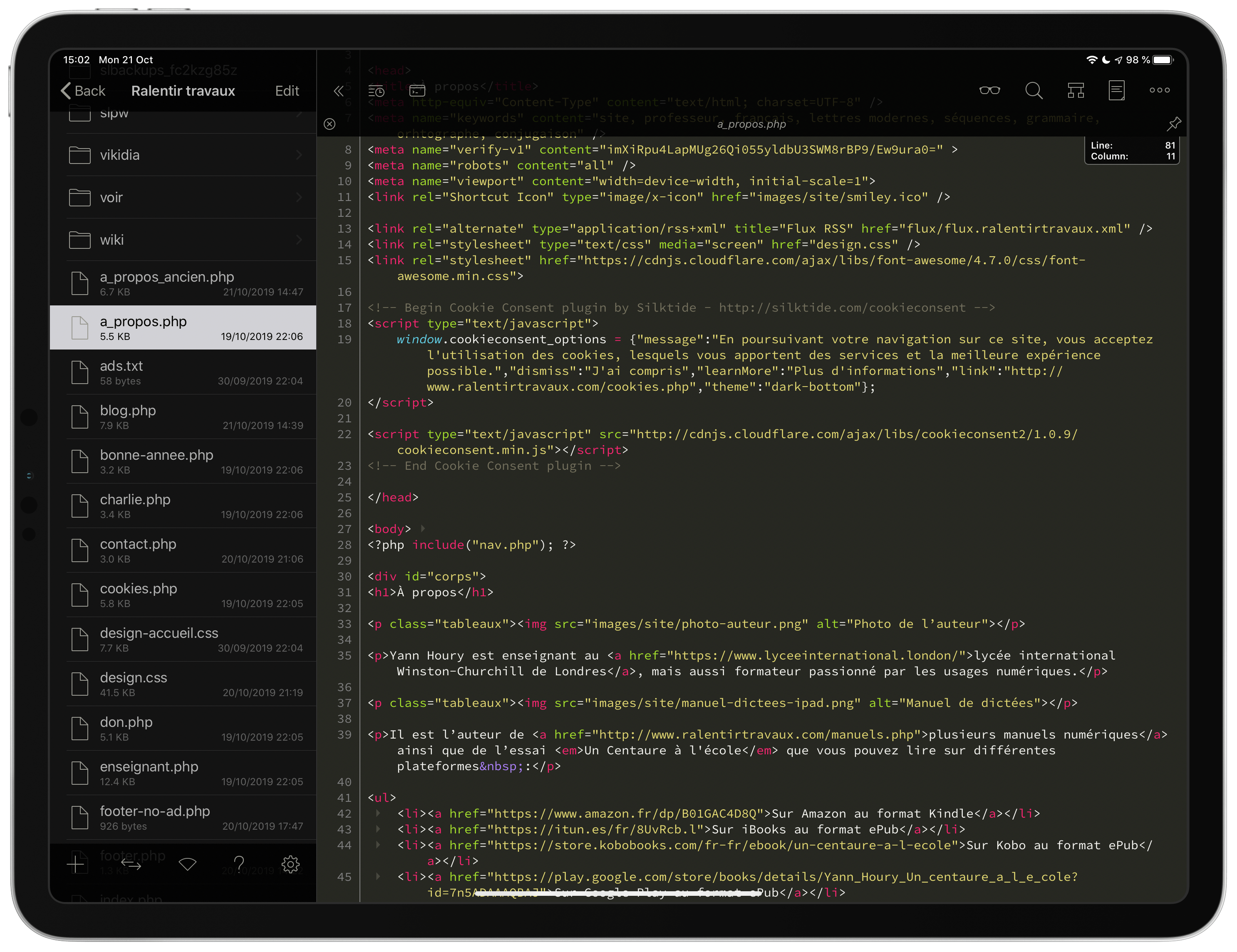Open the transfer arrows icon
The image size is (1237, 952).
point(131,865)
